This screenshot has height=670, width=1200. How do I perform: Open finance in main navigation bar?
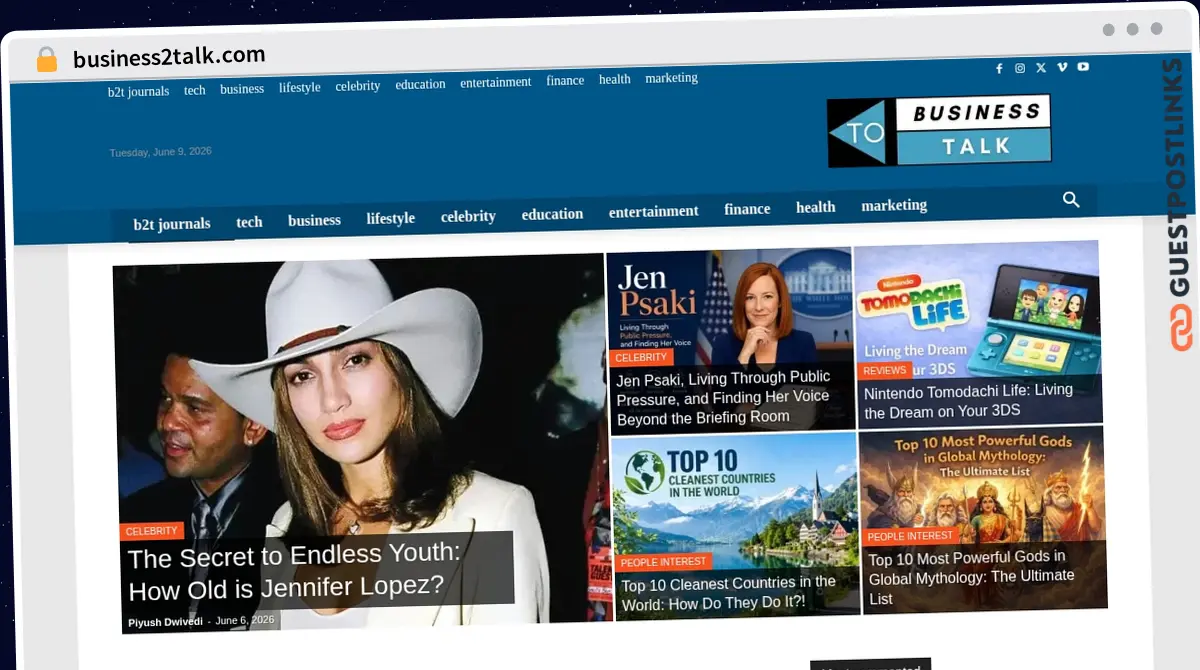tap(747, 209)
